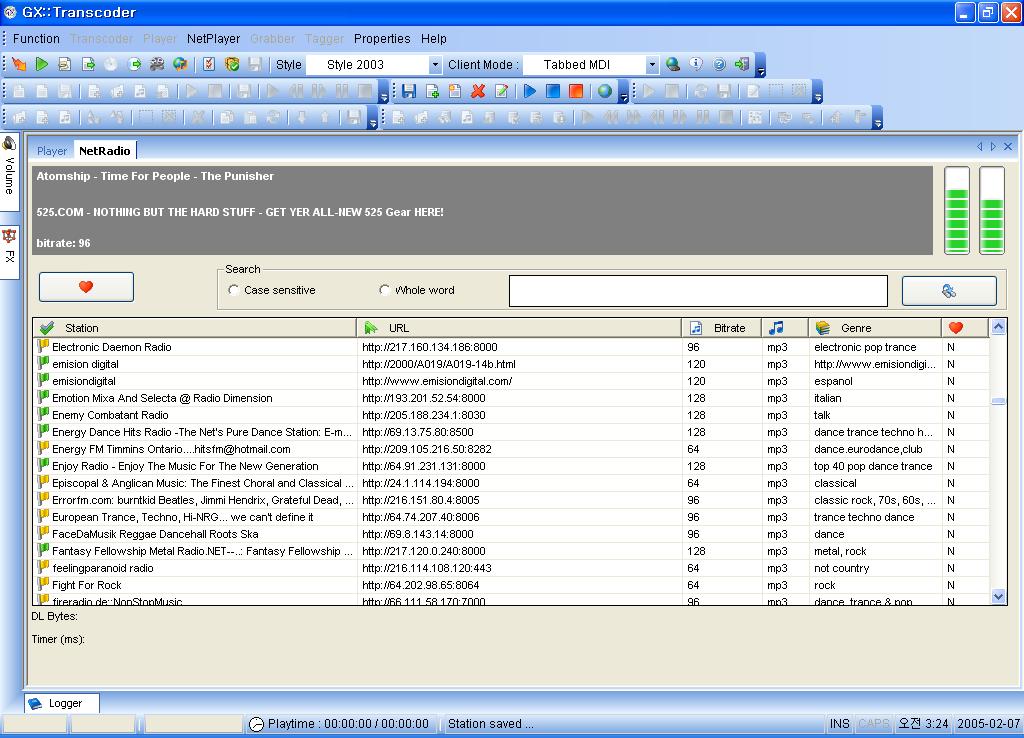This screenshot has height=738, width=1024.
Task: Expand the Volume side panel
Action: (x=9, y=166)
